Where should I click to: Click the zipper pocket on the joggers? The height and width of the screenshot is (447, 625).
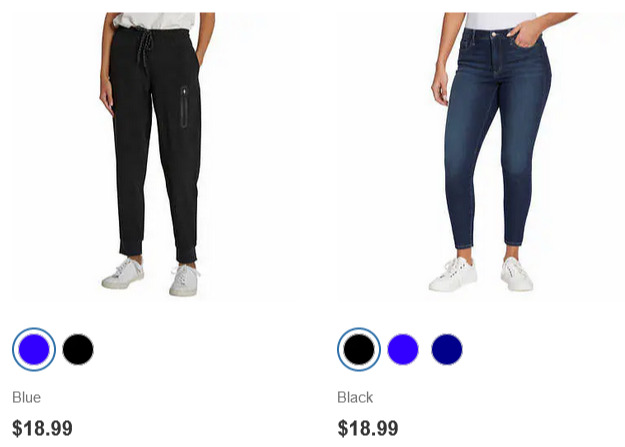pyautogui.click(x=184, y=106)
